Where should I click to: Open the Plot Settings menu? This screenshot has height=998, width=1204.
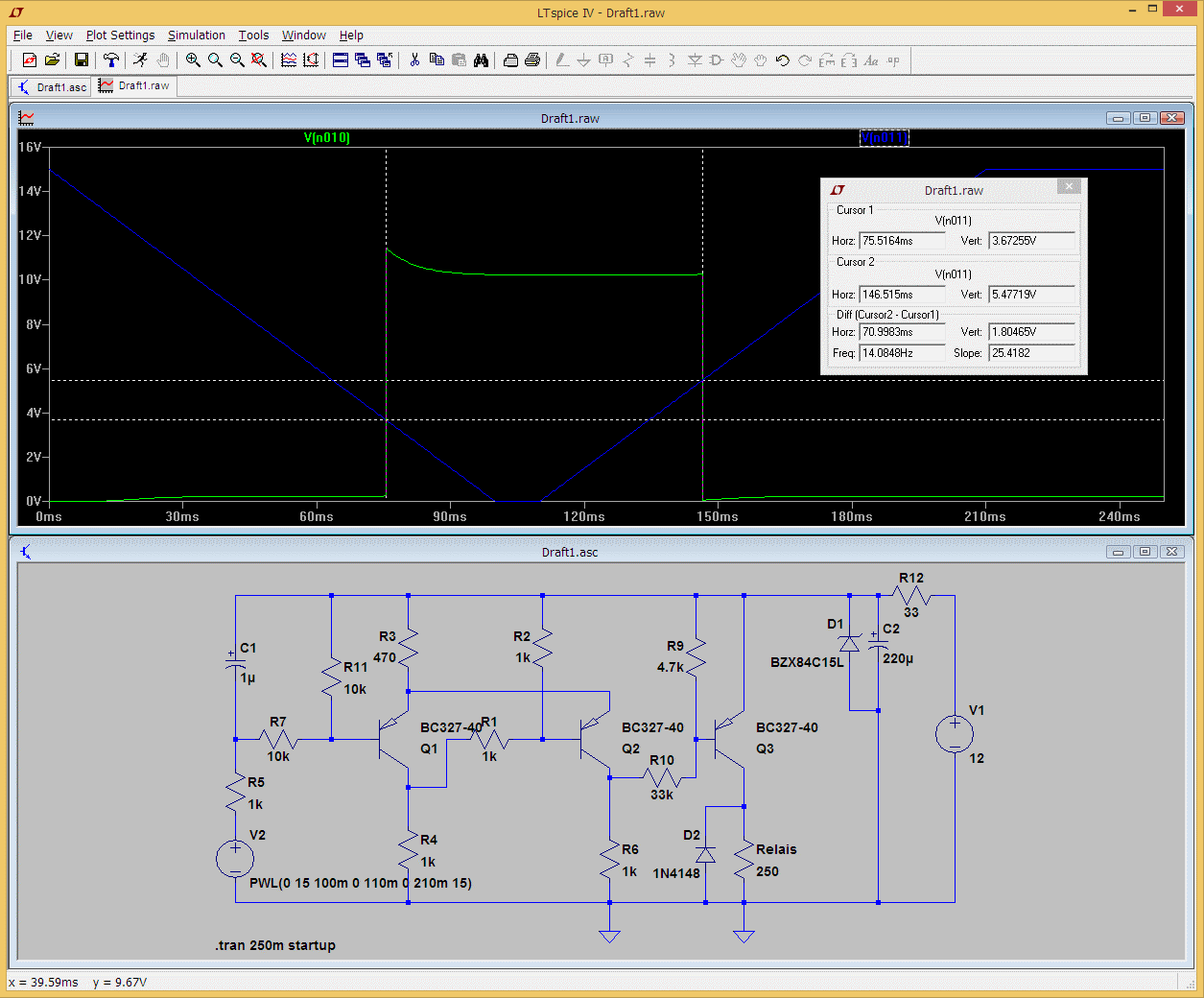(120, 35)
